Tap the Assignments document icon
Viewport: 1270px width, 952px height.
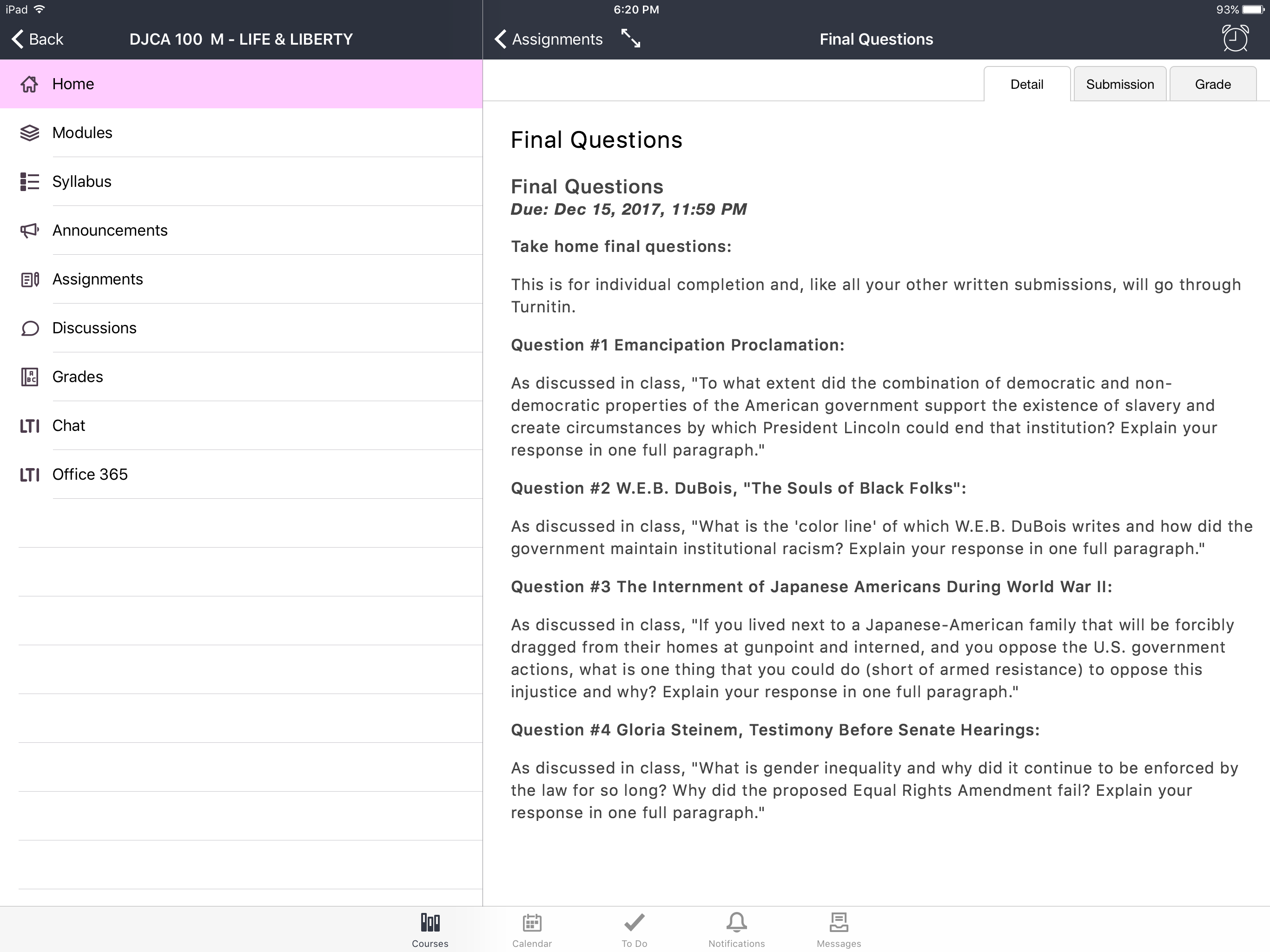tap(29, 280)
